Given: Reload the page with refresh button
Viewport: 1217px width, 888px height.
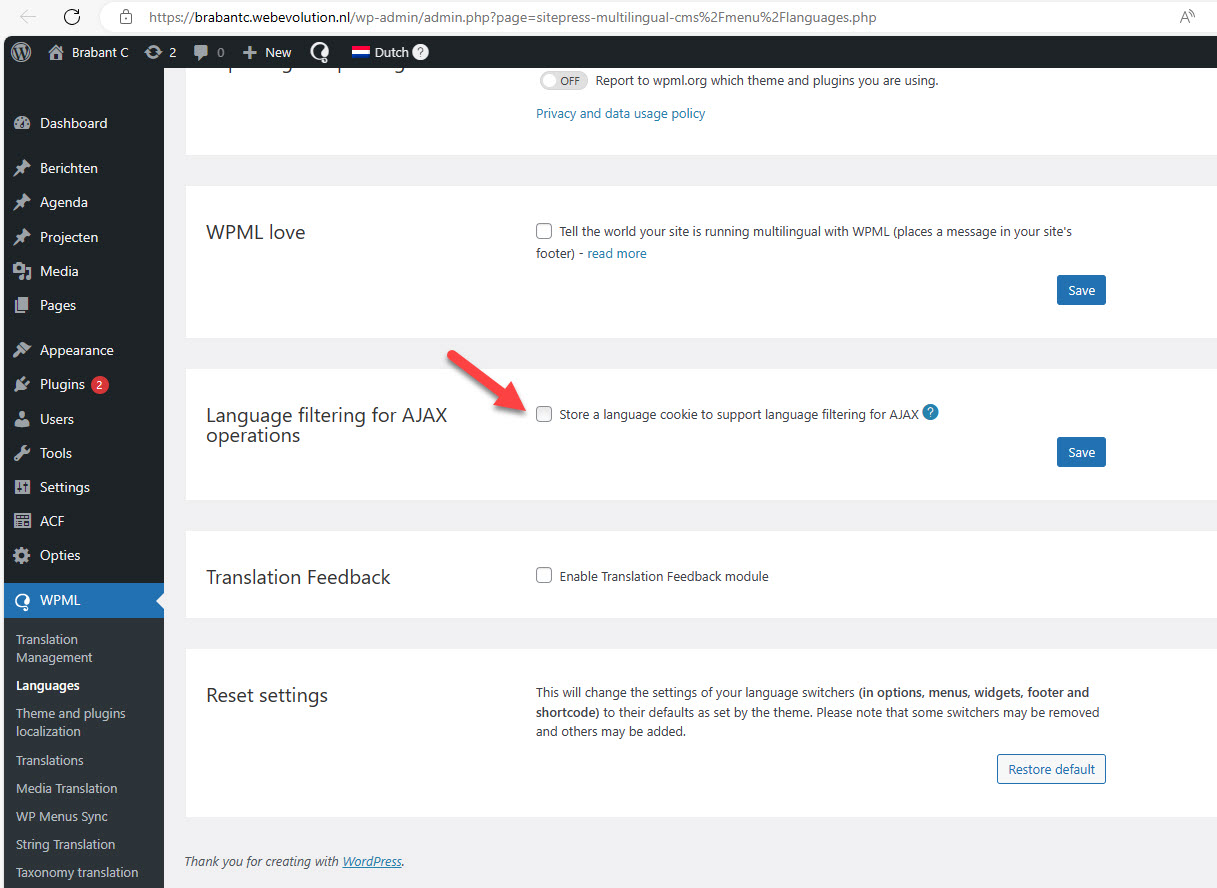Looking at the screenshot, I should 72,17.
